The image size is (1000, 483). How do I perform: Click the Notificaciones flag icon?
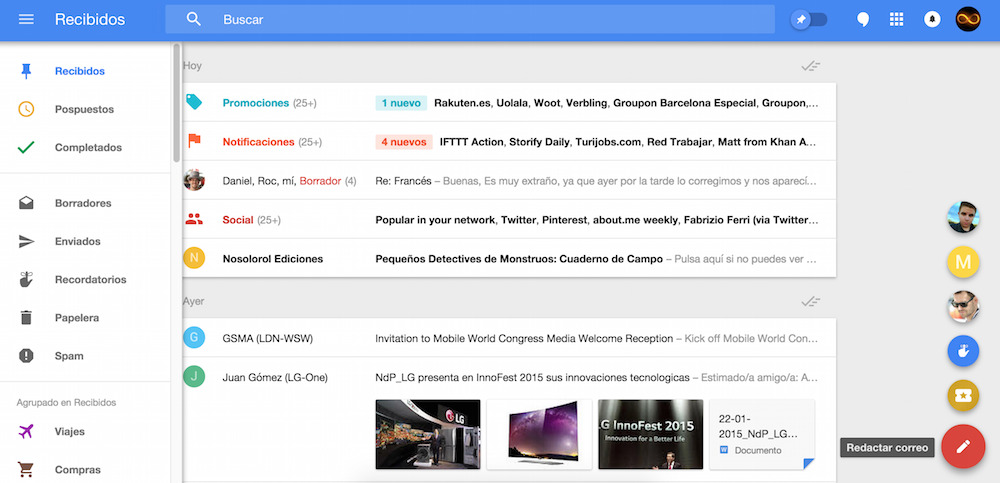click(x=194, y=141)
